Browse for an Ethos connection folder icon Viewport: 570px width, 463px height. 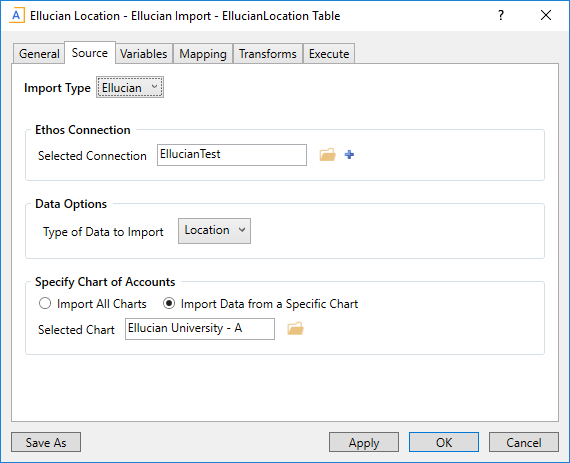pyautogui.click(x=328, y=155)
